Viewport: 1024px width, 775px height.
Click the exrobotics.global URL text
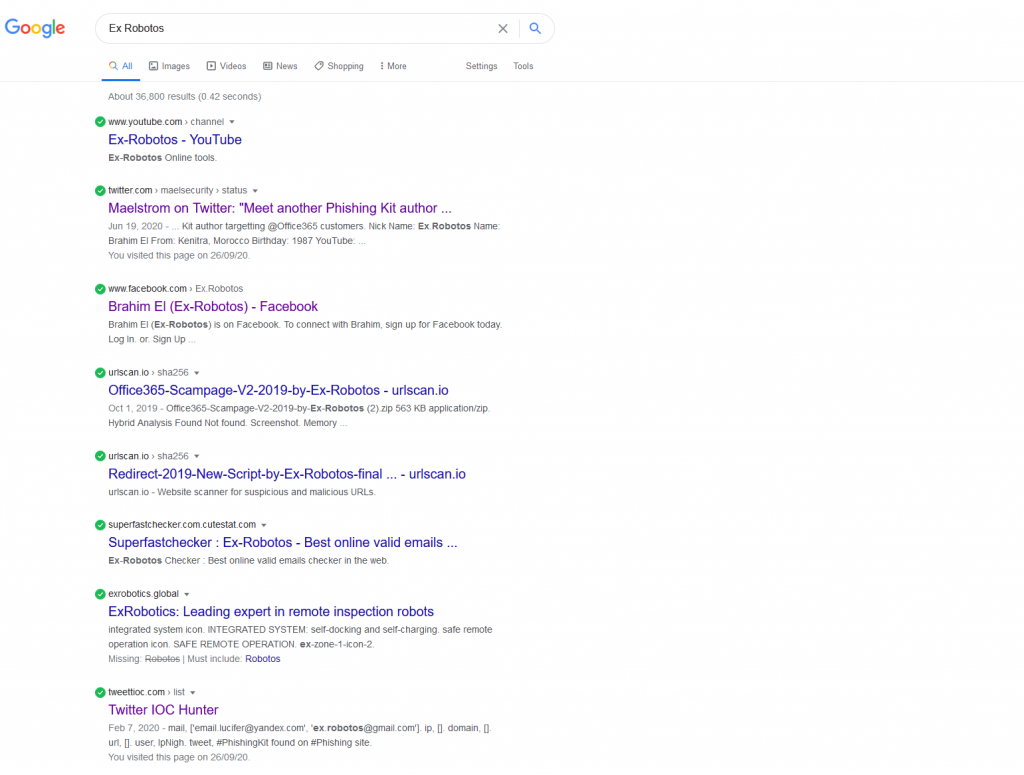pyautogui.click(x=144, y=594)
